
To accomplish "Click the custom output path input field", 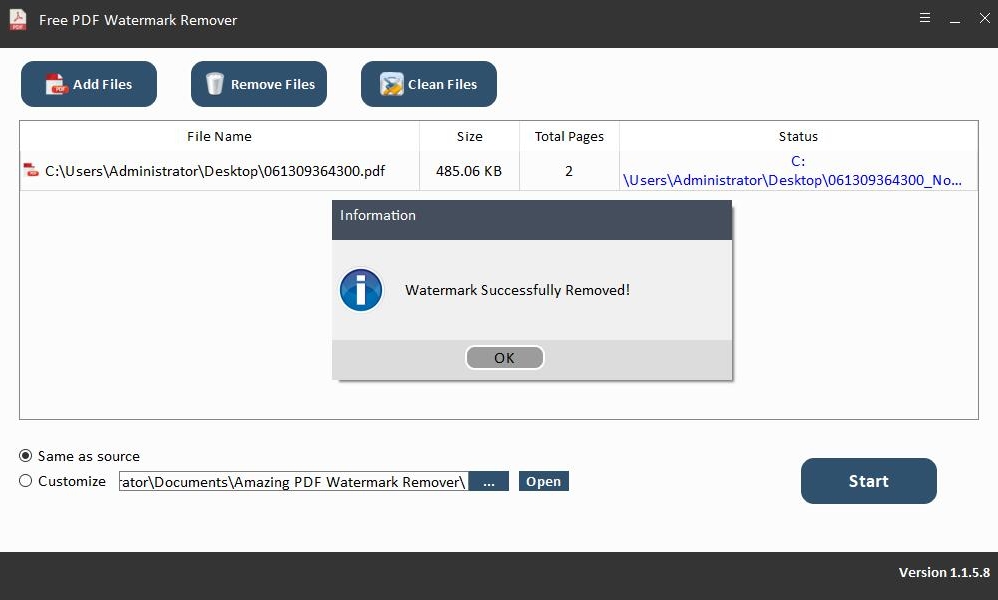I will coord(290,481).
